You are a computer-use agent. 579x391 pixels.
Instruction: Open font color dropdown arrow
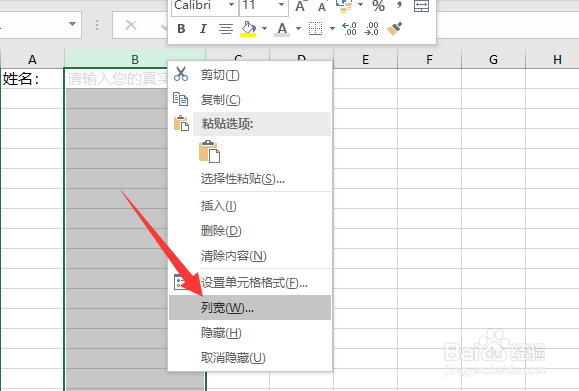pos(298,28)
